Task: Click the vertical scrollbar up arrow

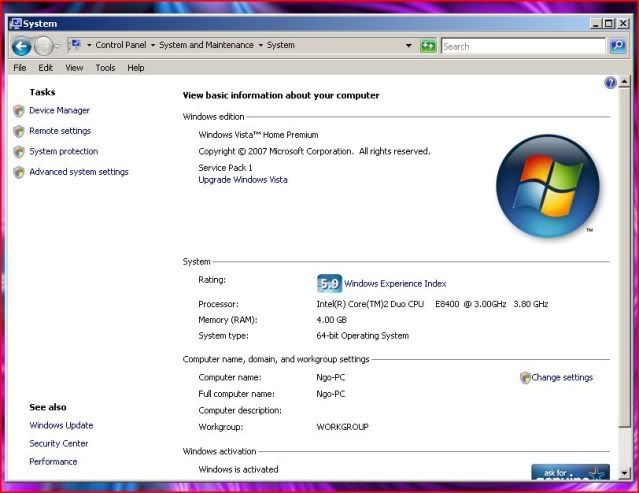Action: (624, 82)
